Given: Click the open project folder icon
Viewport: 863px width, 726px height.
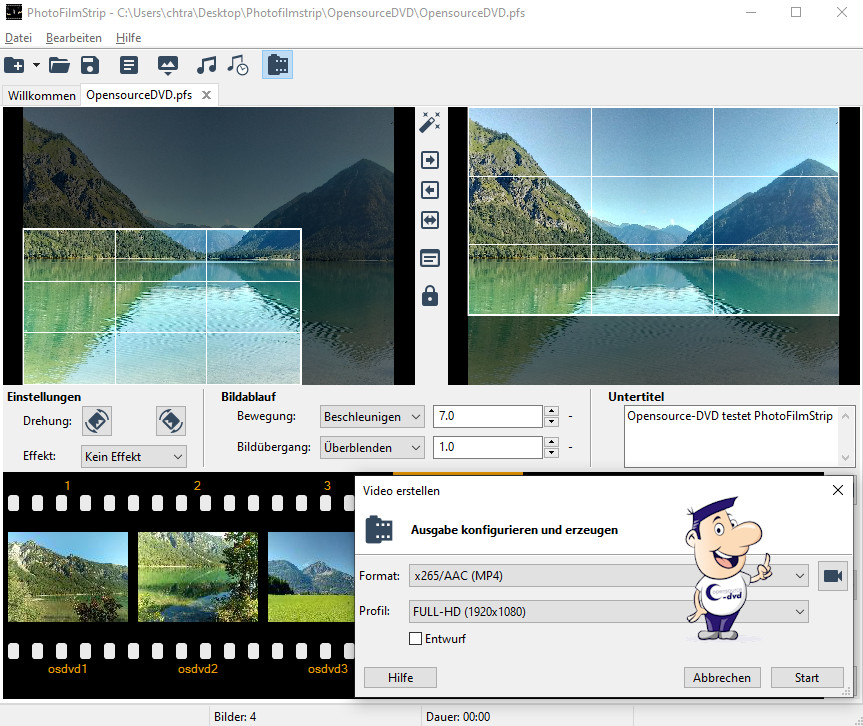Looking at the screenshot, I should [x=60, y=66].
